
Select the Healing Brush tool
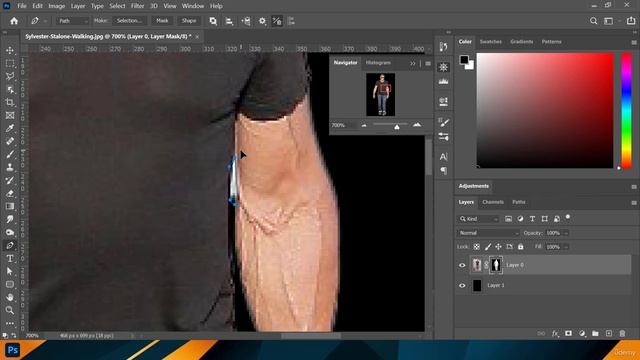point(10,141)
